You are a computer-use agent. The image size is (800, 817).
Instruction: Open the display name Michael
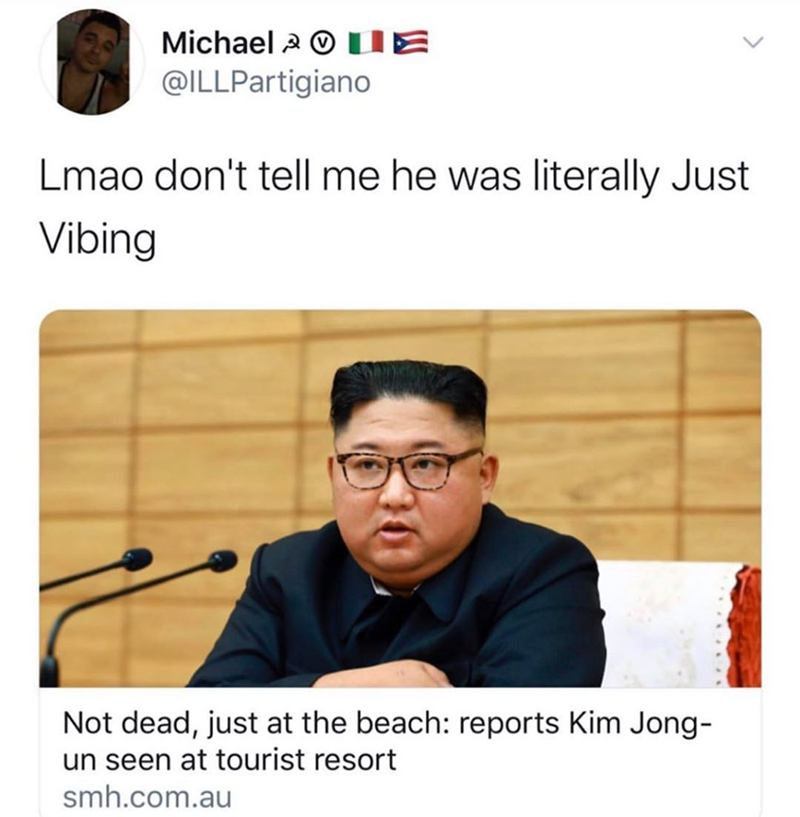(218, 43)
